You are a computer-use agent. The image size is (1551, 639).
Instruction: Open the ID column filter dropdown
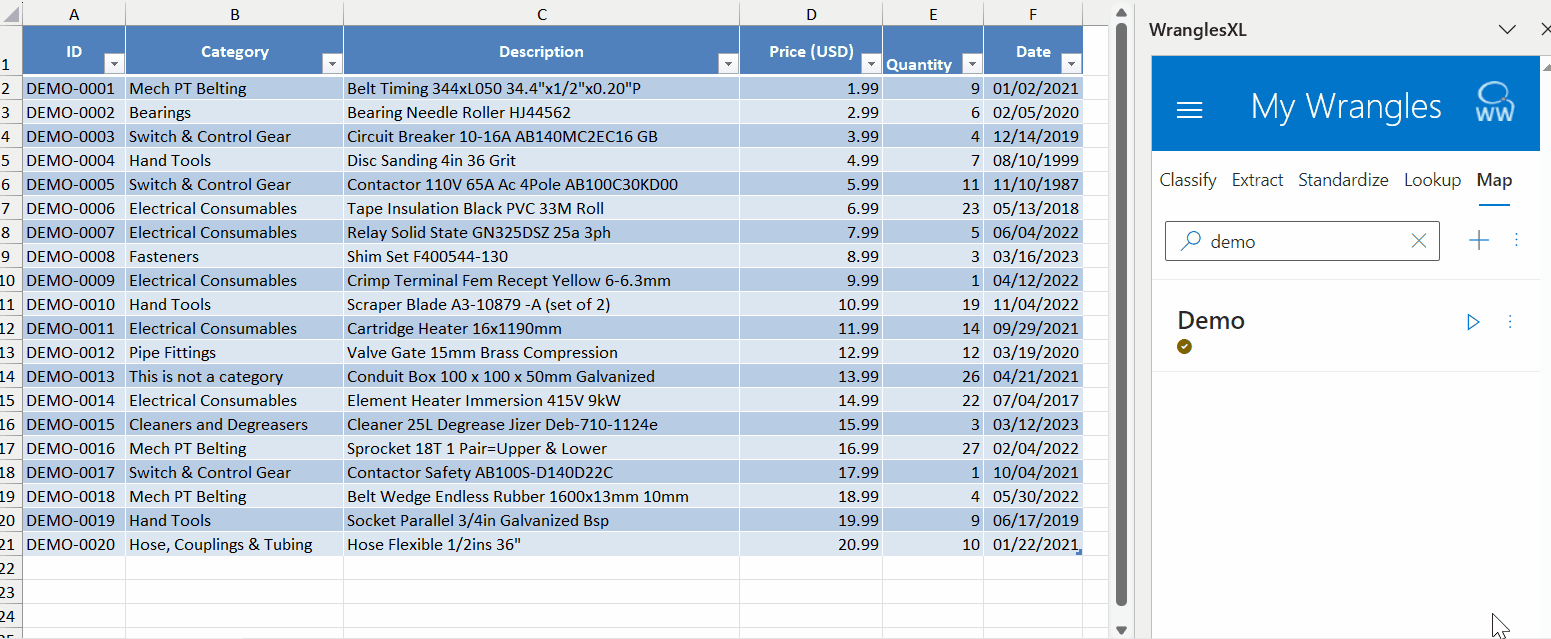pos(113,64)
